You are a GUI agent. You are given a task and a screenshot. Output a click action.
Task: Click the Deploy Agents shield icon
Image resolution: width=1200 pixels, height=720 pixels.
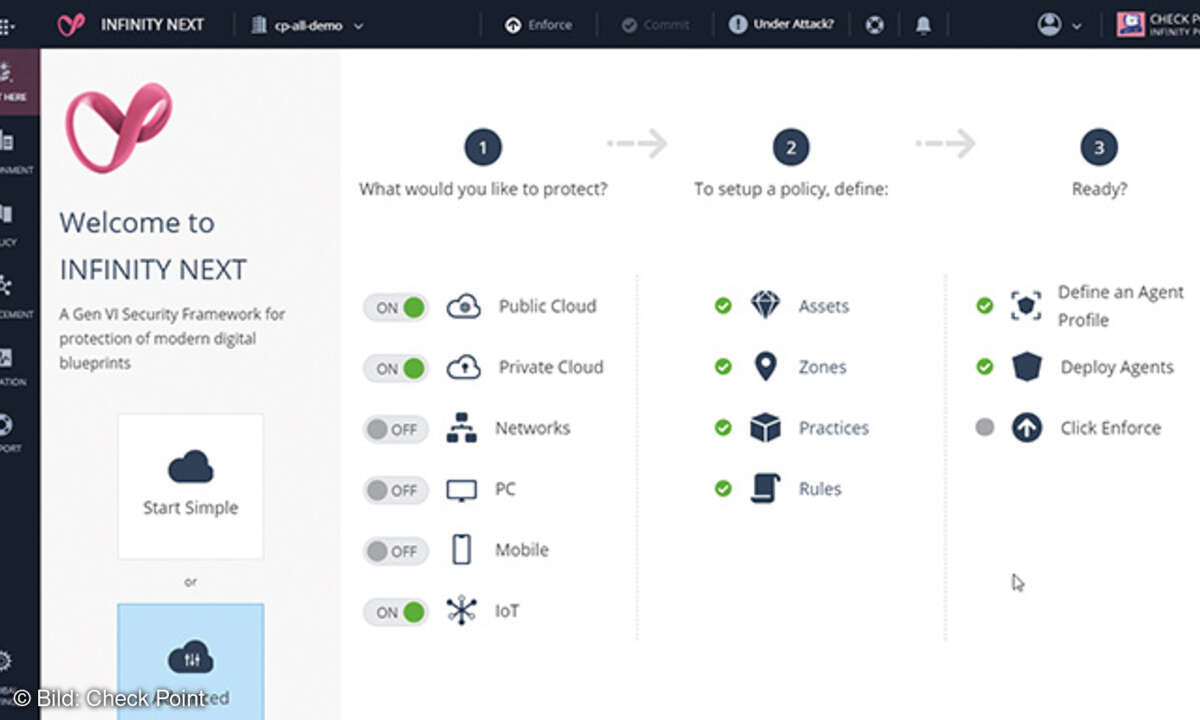pos(1026,367)
